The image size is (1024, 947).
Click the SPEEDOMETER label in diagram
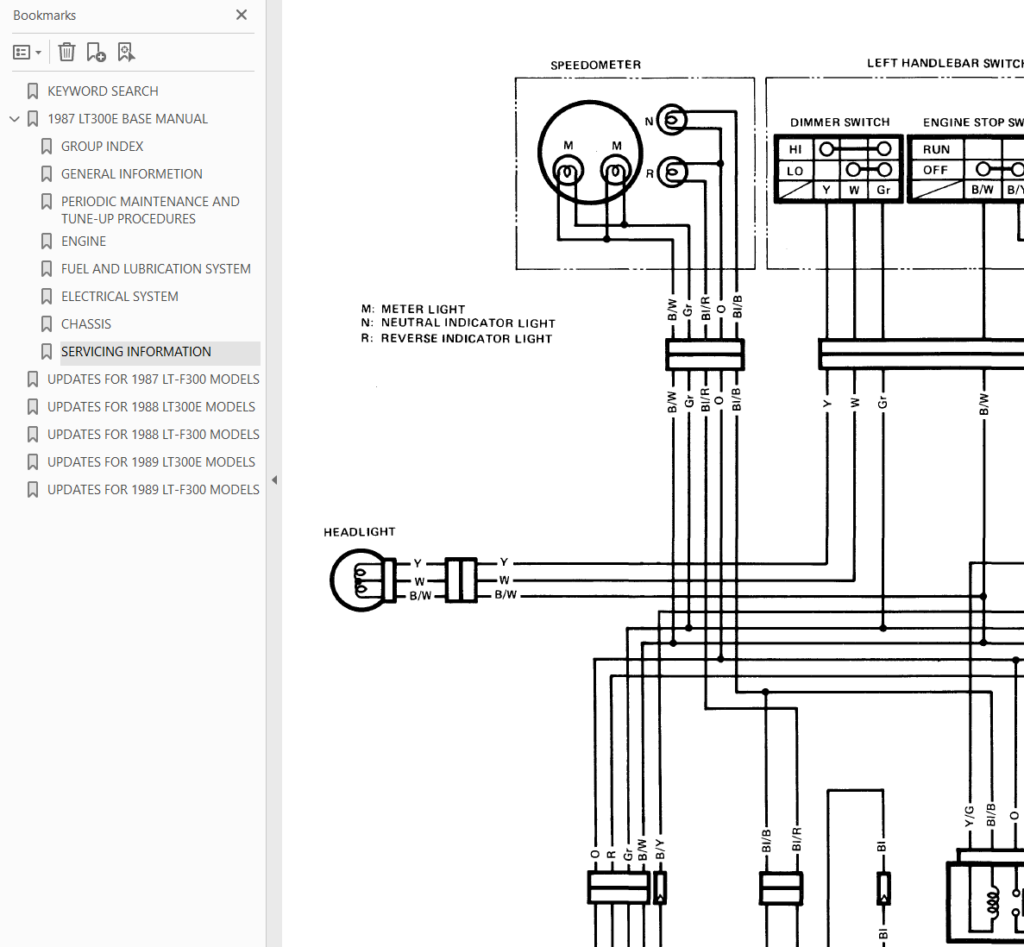(596, 65)
